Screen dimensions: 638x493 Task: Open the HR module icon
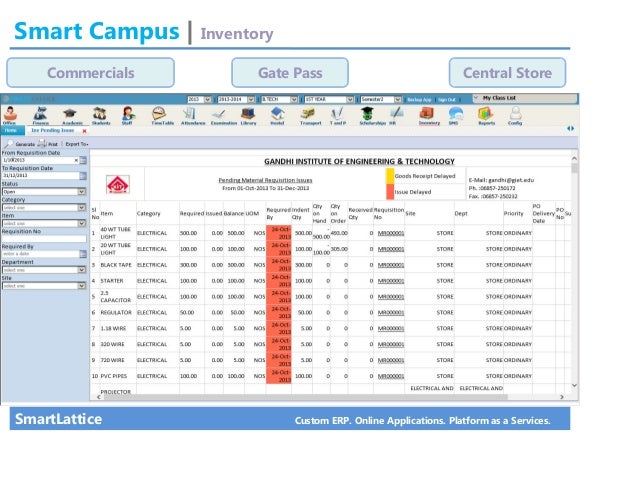[x=395, y=115]
